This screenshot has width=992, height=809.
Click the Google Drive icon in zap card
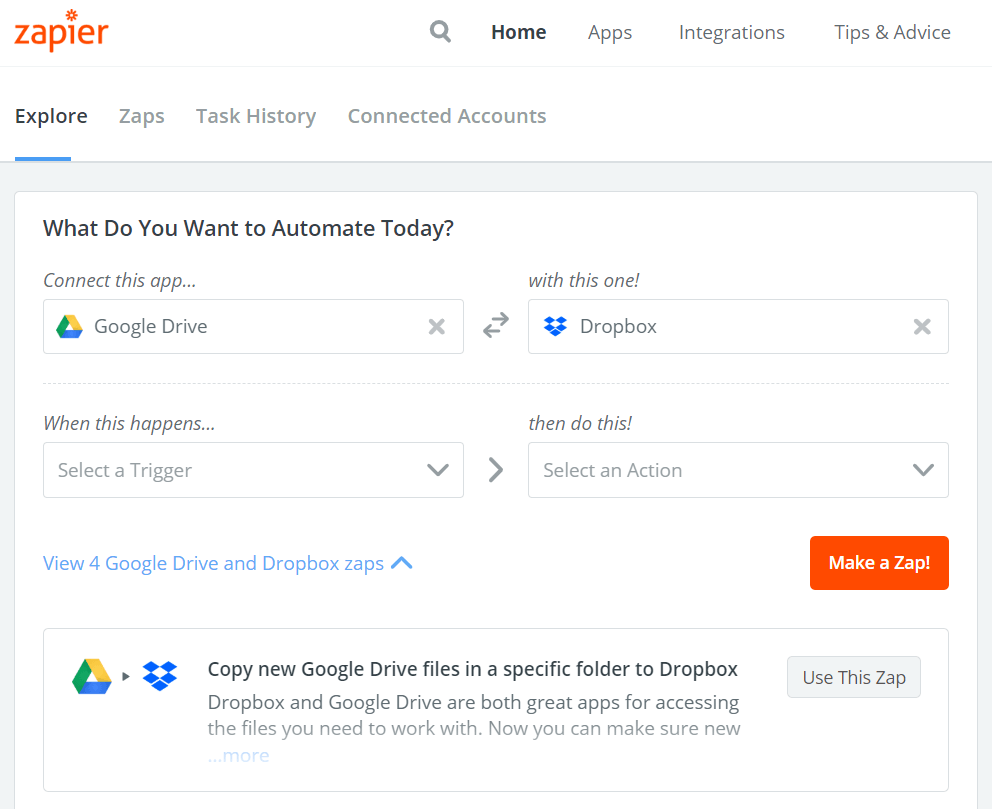pyautogui.click(x=92, y=676)
